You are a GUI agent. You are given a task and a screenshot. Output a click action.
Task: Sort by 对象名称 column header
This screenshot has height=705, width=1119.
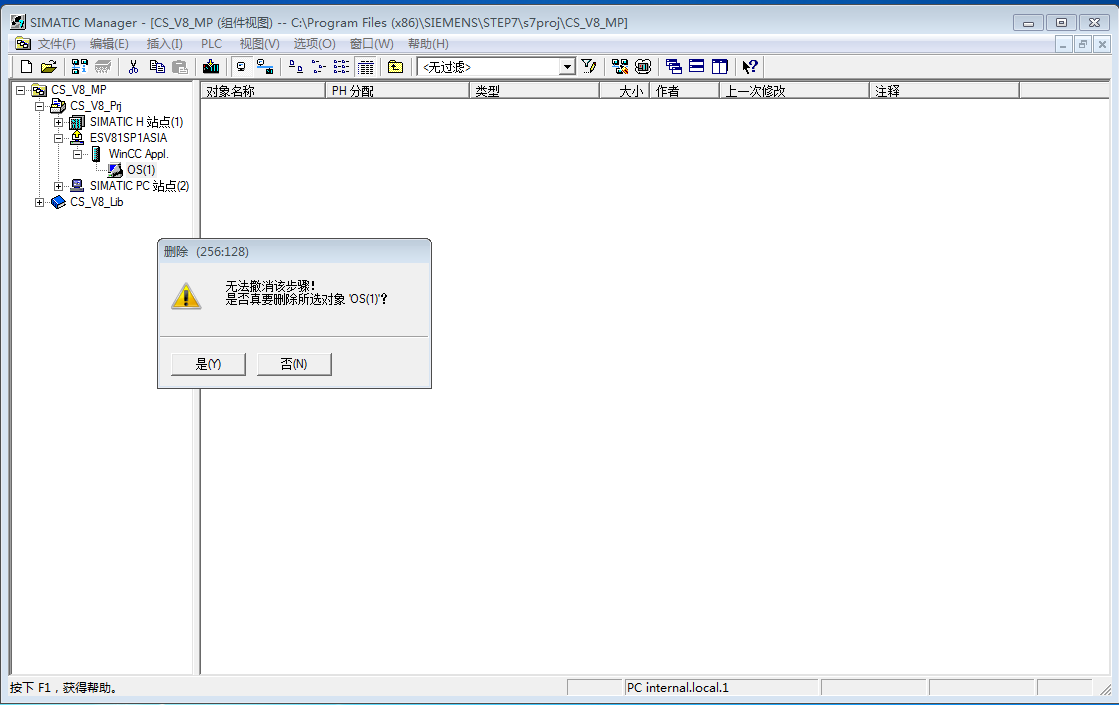[263, 91]
